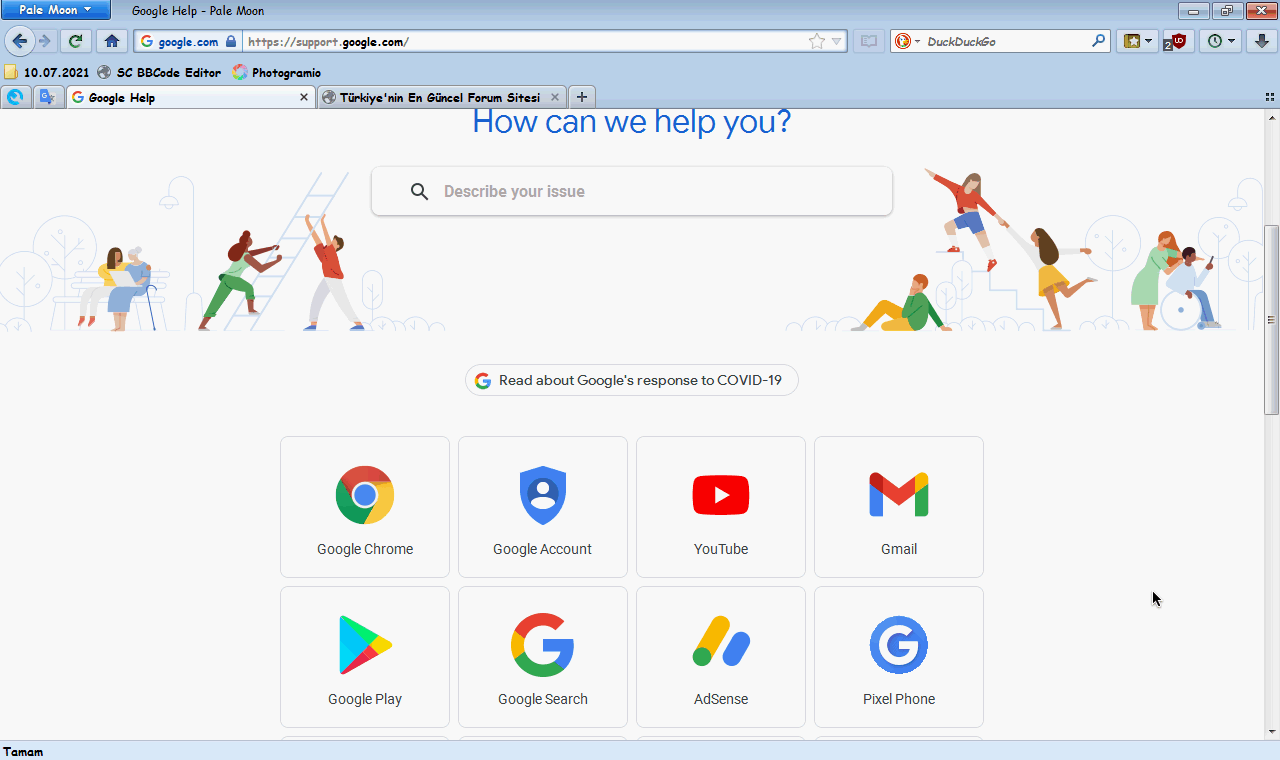
Task: Go back using the back arrow
Action: pos(19,41)
